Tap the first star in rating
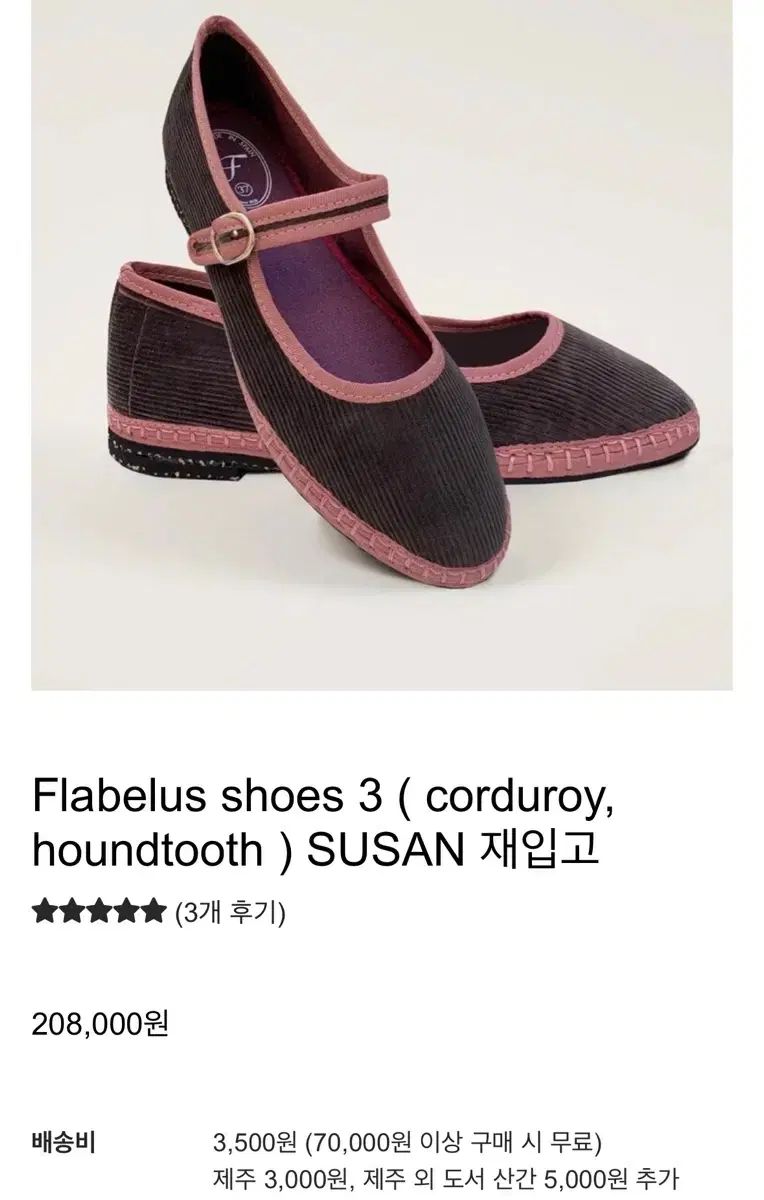Screen dimensions: 764x1200 (44, 911)
